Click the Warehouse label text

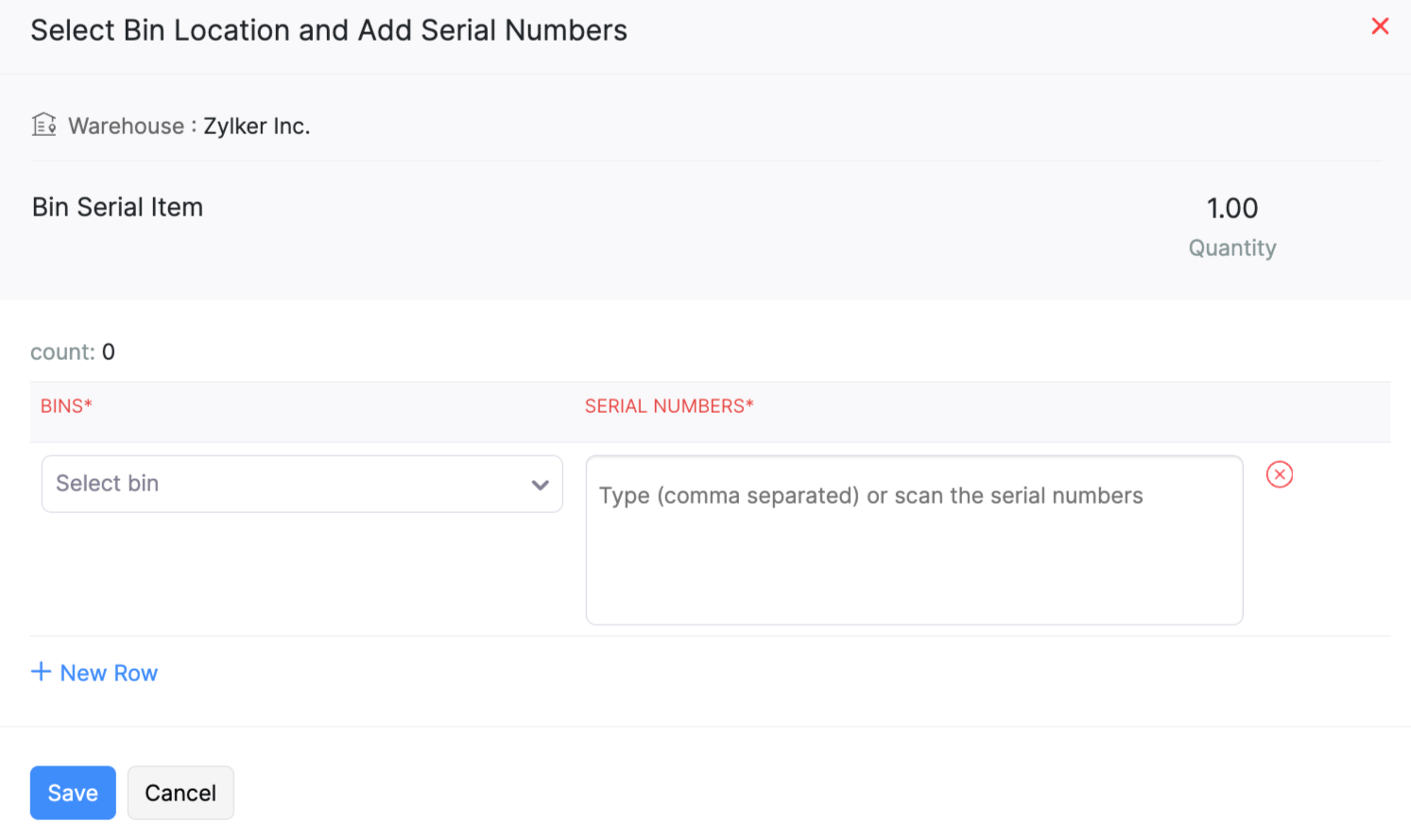tap(127, 126)
